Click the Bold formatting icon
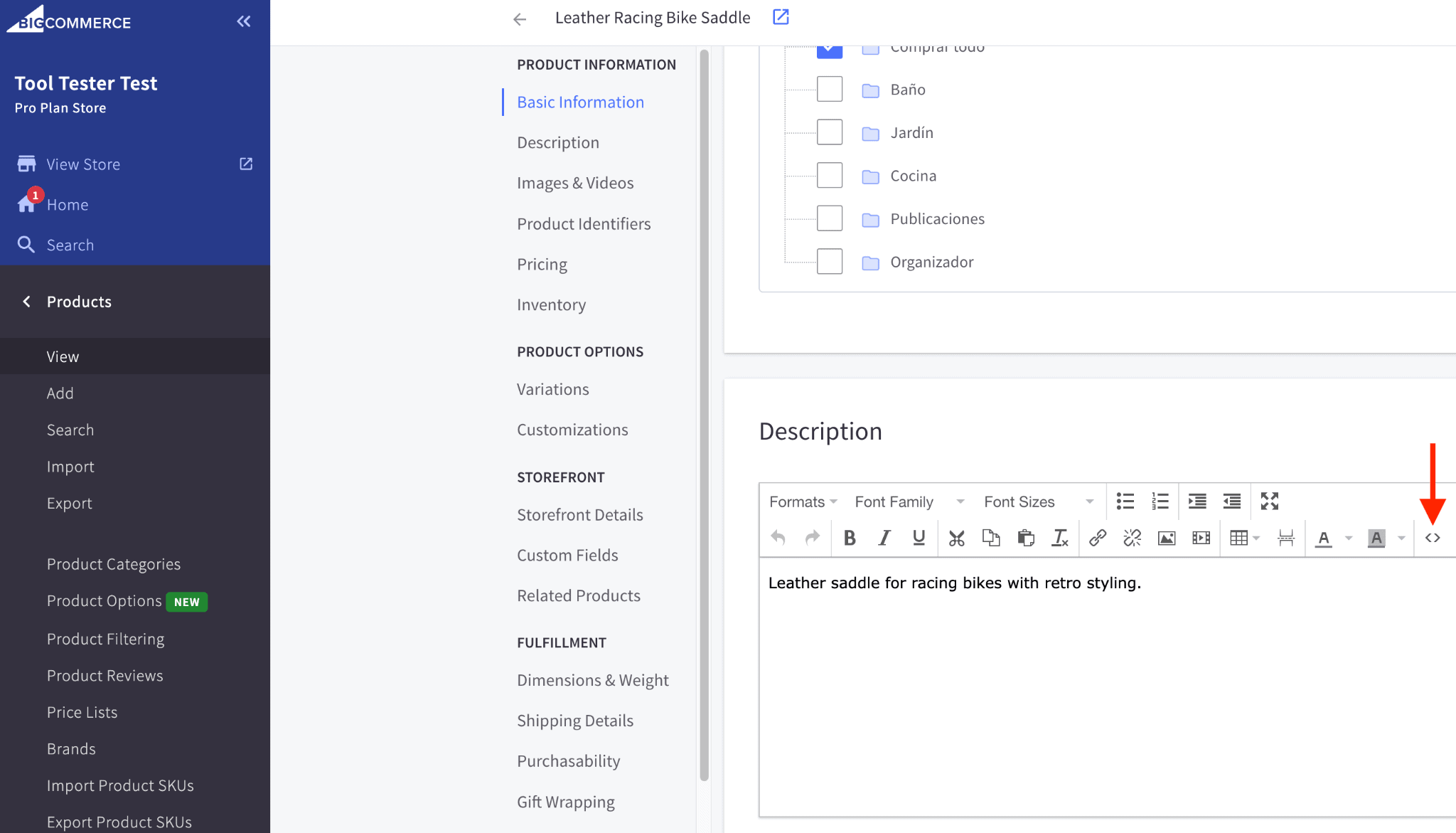 point(850,538)
